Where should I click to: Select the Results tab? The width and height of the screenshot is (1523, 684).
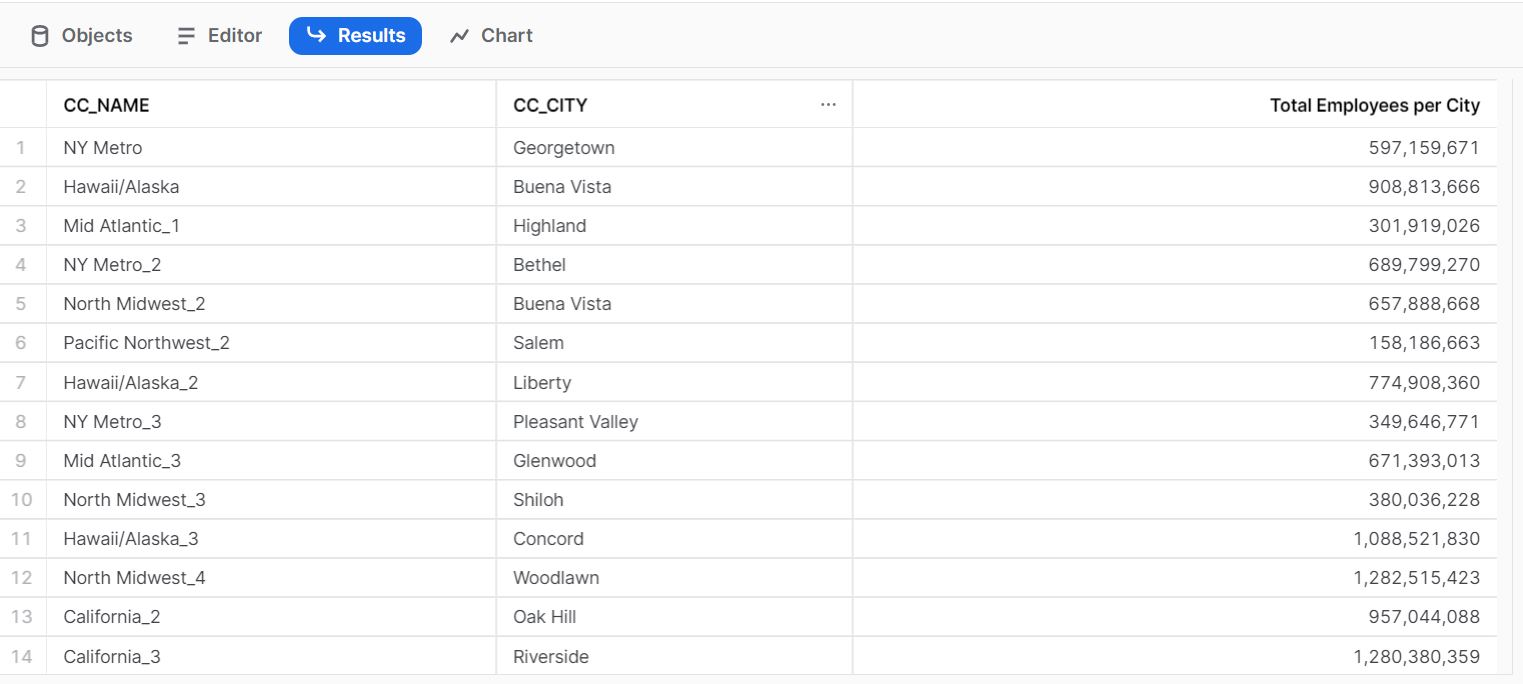coord(355,36)
